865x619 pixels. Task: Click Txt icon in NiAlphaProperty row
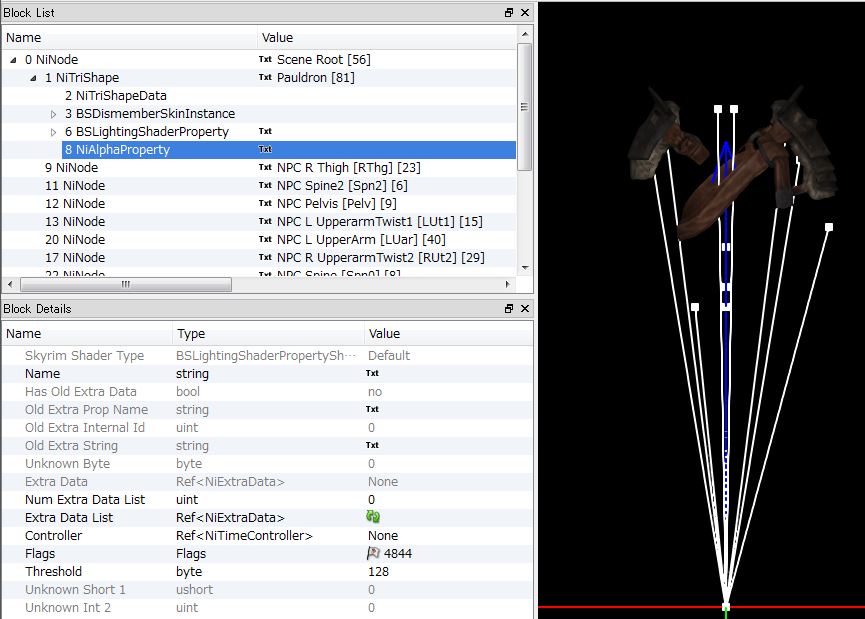click(x=265, y=150)
